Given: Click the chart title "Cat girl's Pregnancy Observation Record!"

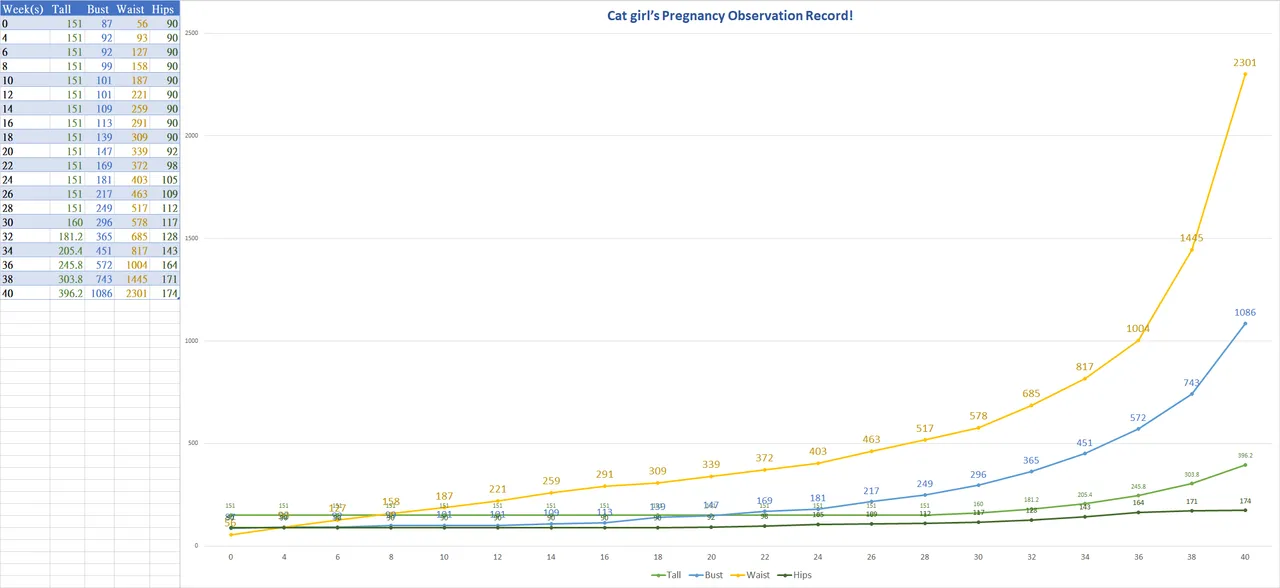Looking at the screenshot, I should pos(730,17).
